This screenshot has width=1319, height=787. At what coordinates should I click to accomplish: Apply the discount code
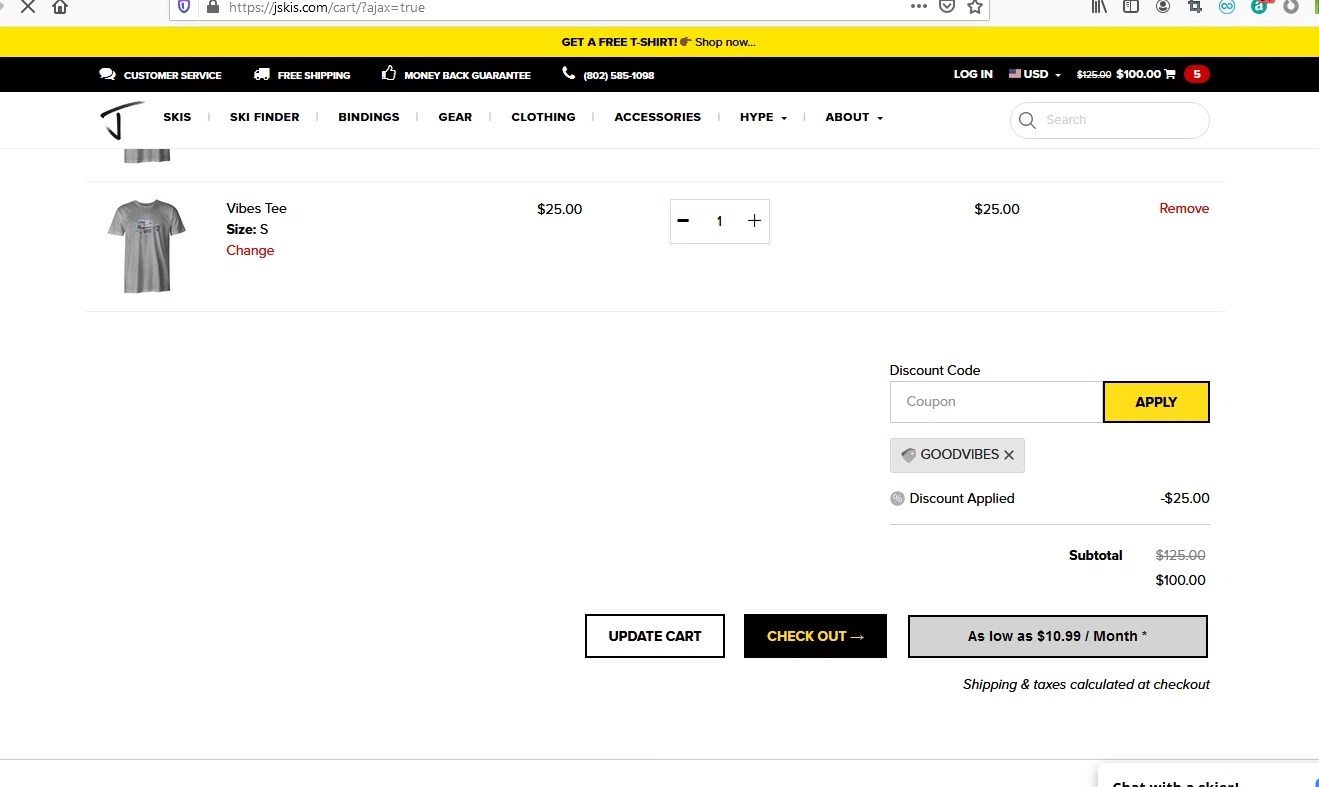[1155, 402]
